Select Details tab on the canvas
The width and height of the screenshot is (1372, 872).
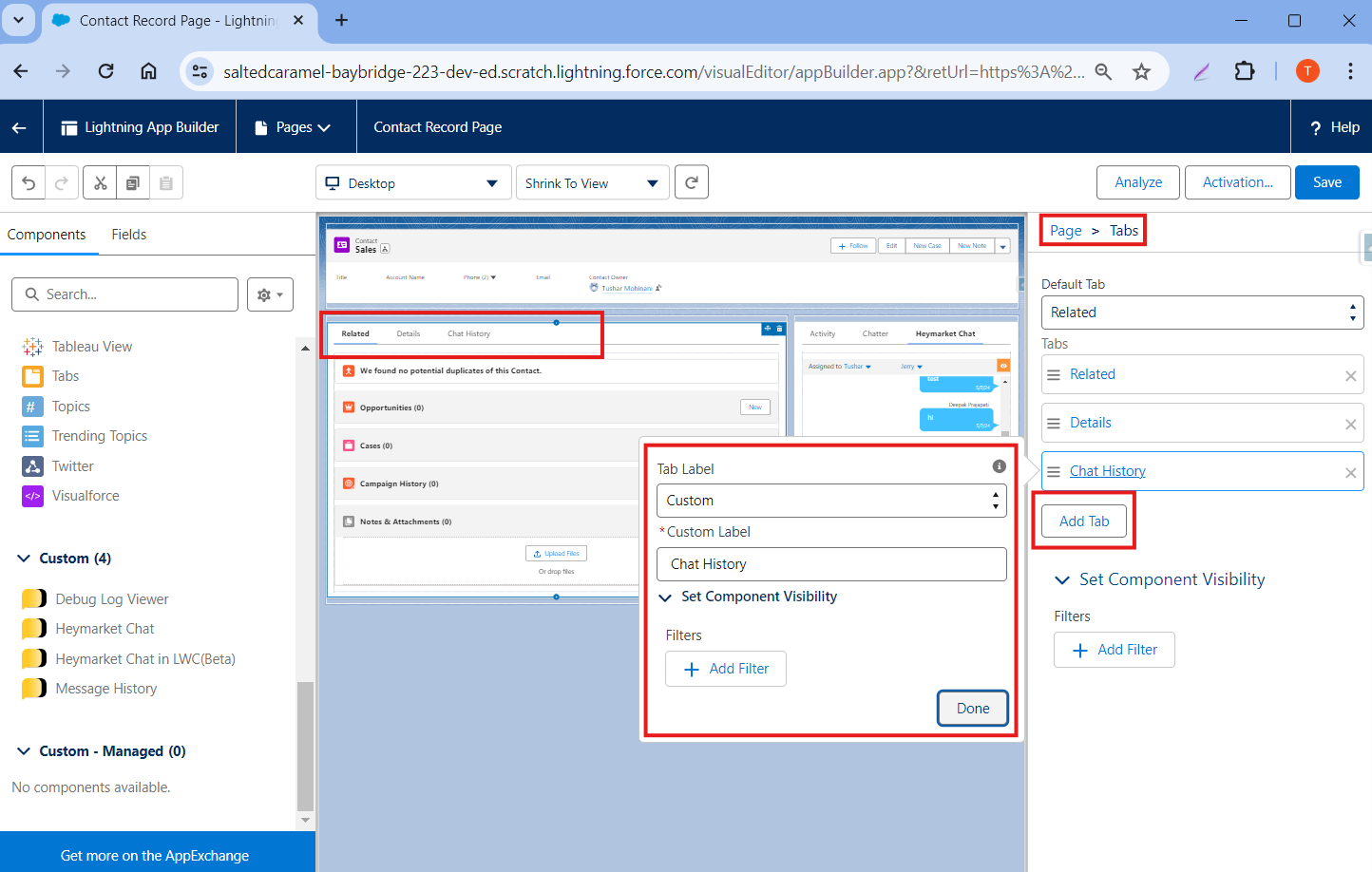[x=409, y=333]
